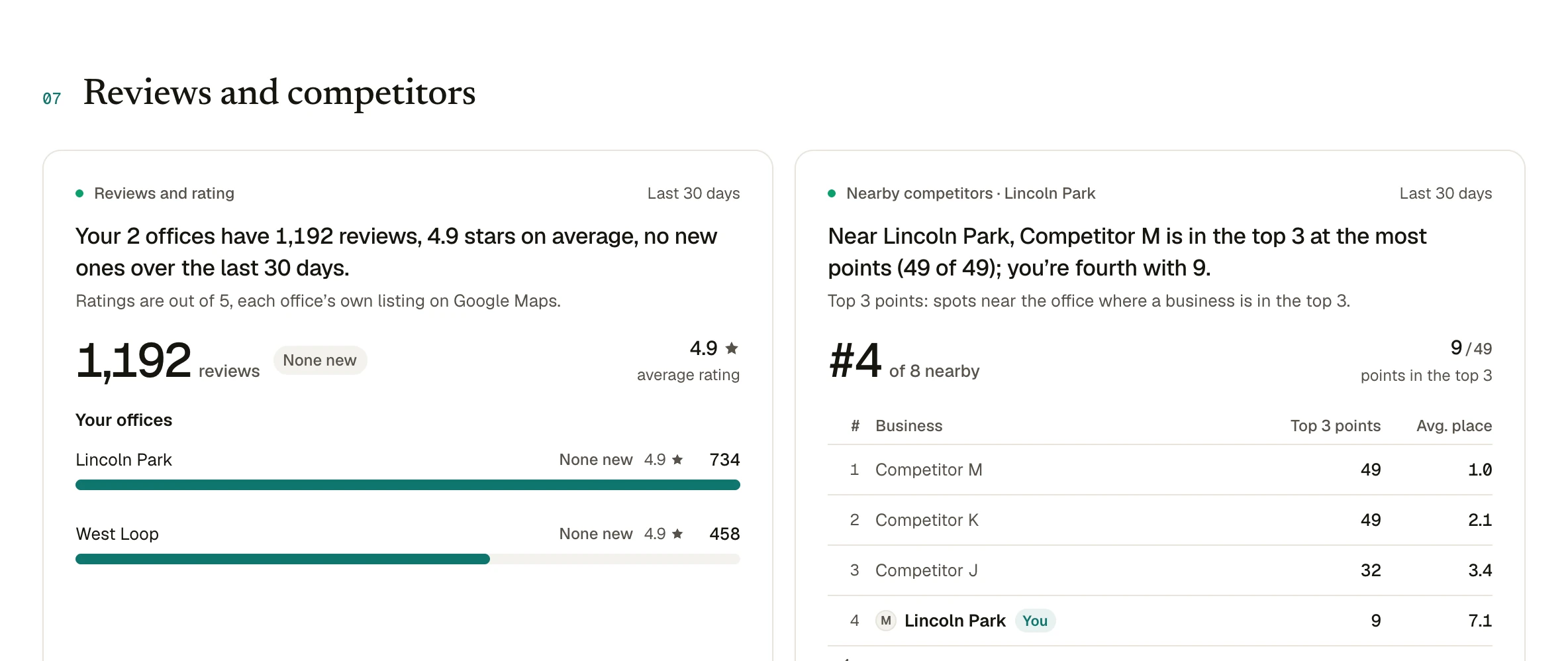Click the M avatar icon beside Lincoln Park
This screenshot has width=1568, height=661.
point(886,621)
